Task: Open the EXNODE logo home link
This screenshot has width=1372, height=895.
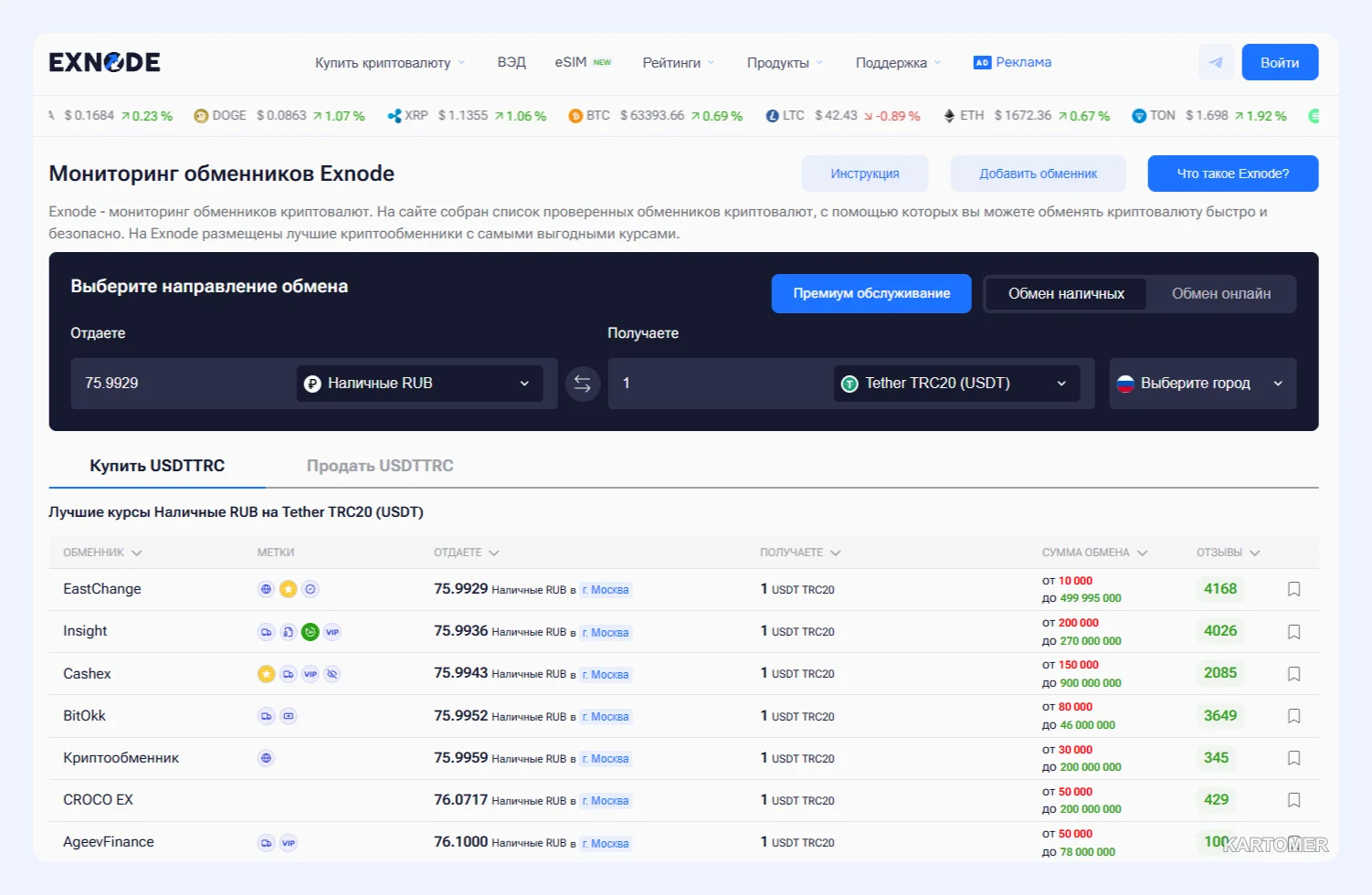Action: 104,62
